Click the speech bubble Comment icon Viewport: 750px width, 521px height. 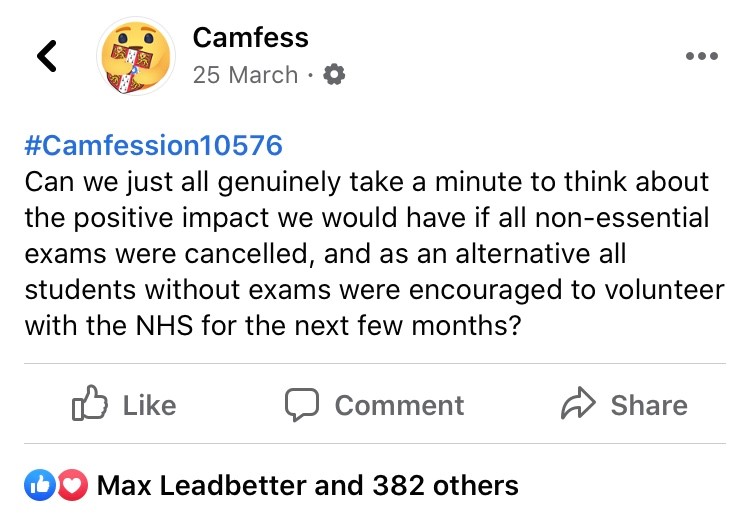pyautogui.click(x=302, y=404)
